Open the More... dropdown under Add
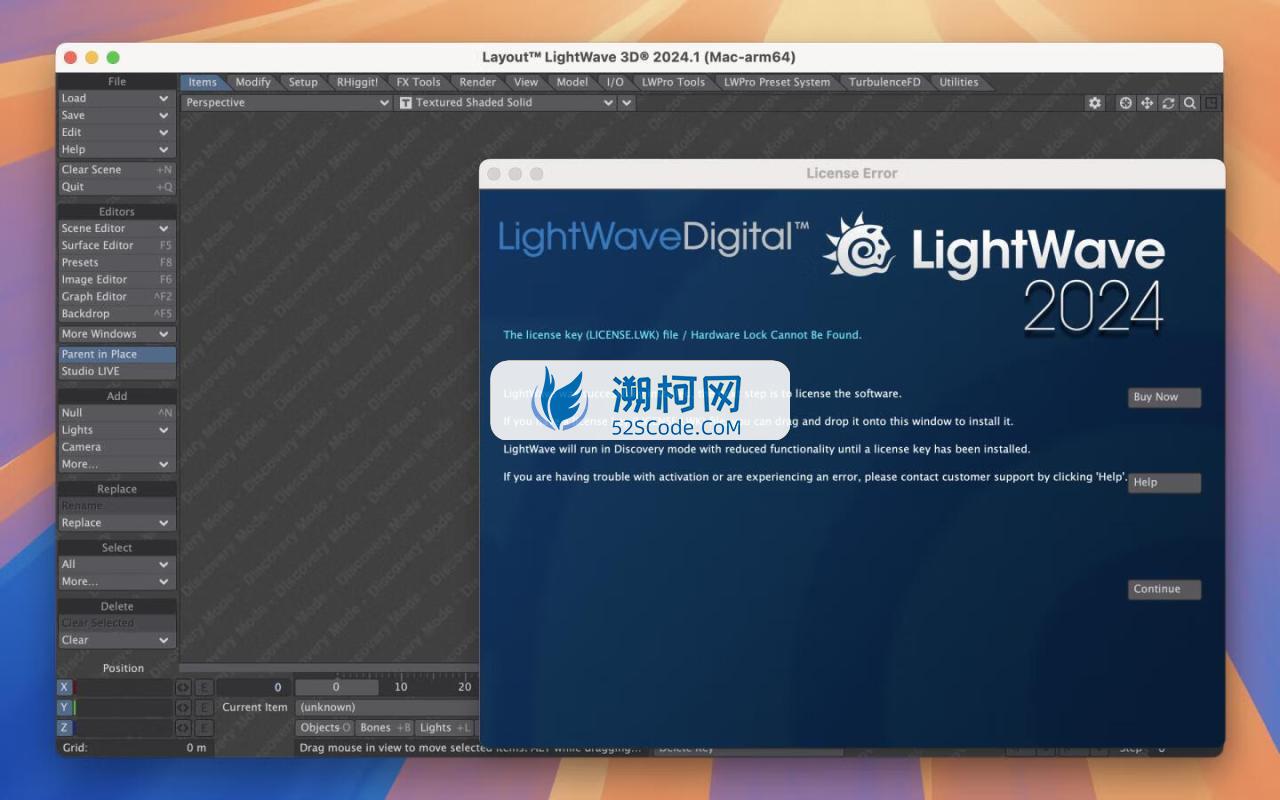The image size is (1280, 800). click(x=117, y=464)
